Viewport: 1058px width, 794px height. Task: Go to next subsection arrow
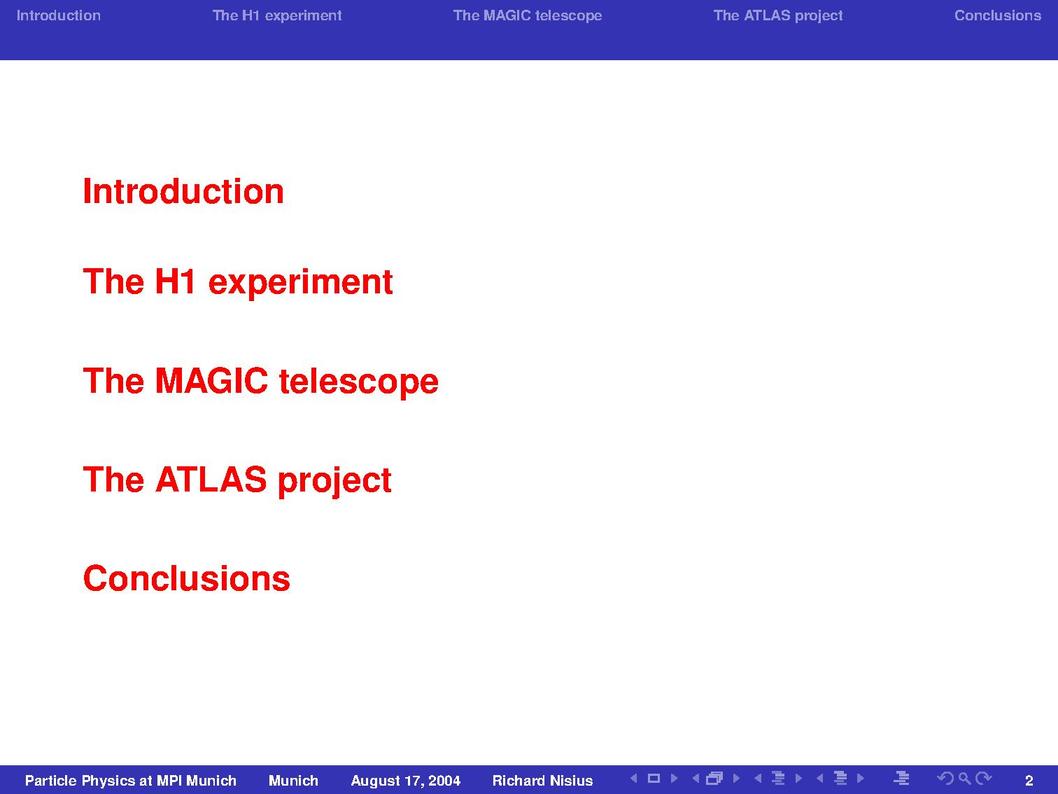pos(799,778)
